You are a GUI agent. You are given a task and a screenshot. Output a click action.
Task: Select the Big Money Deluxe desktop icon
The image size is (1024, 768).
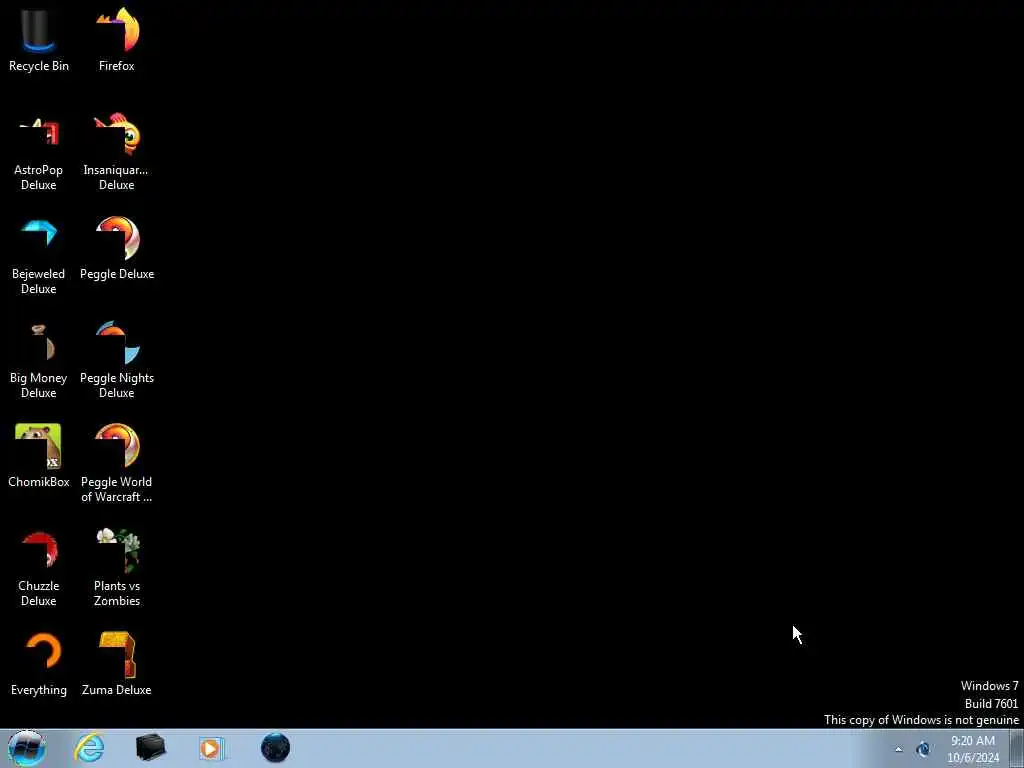point(39,360)
